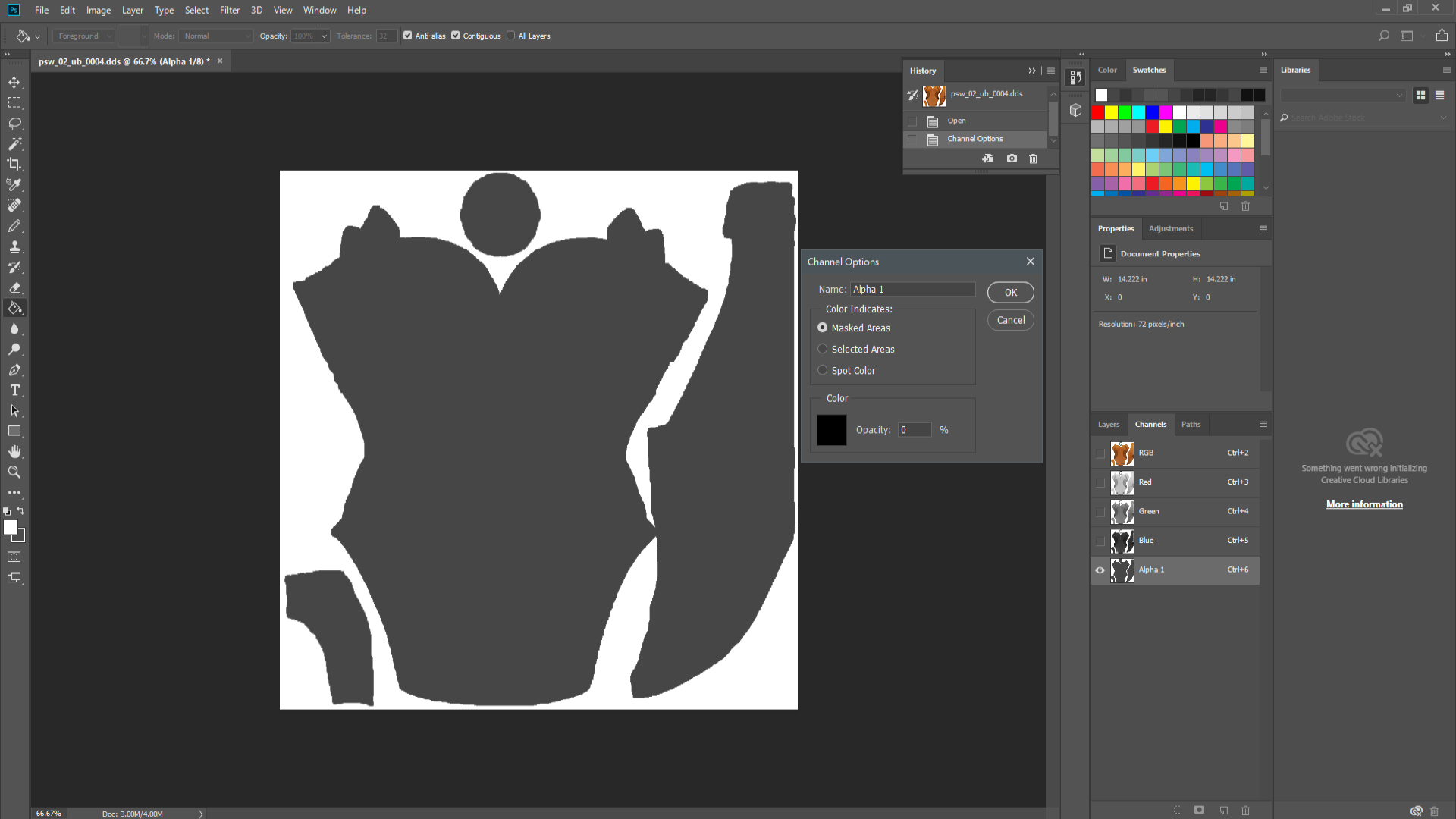Select the Selected Areas radio option
The width and height of the screenshot is (1456, 819).
coord(822,349)
